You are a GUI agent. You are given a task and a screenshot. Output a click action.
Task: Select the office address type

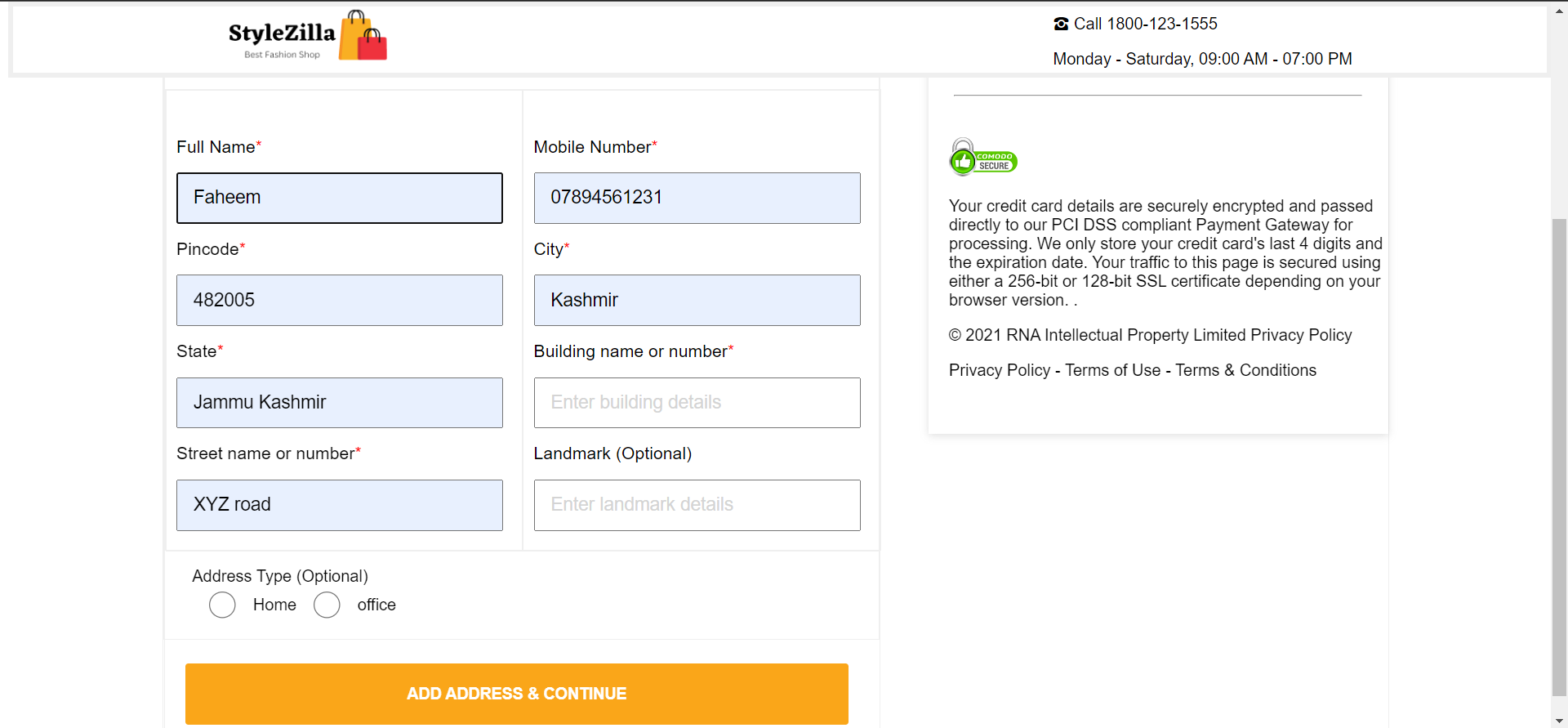[x=327, y=605]
